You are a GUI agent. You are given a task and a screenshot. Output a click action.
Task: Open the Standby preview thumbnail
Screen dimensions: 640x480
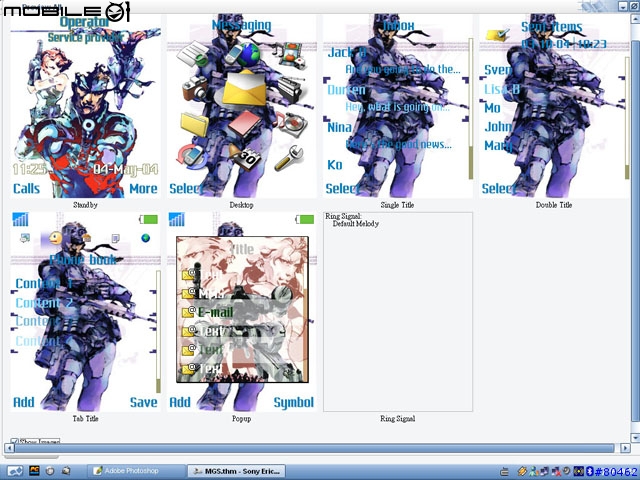85,107
